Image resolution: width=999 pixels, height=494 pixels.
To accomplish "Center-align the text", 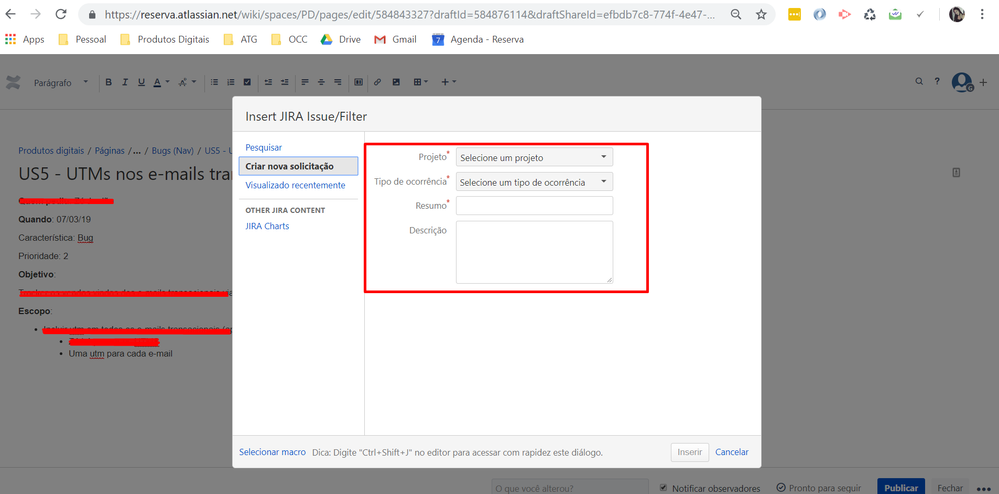I will 322,82.
